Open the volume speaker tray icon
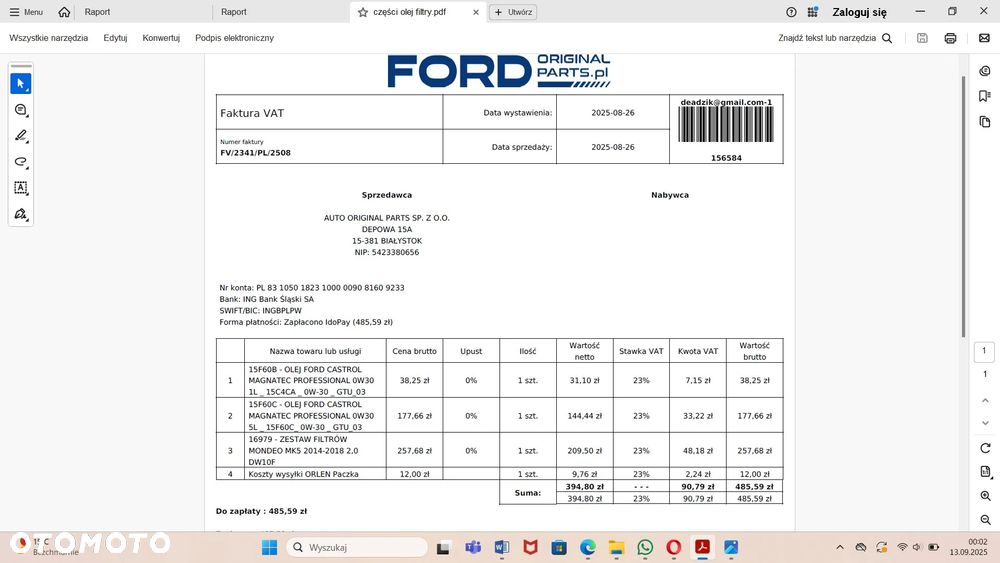1000x563 pixels. click(917, 547)
